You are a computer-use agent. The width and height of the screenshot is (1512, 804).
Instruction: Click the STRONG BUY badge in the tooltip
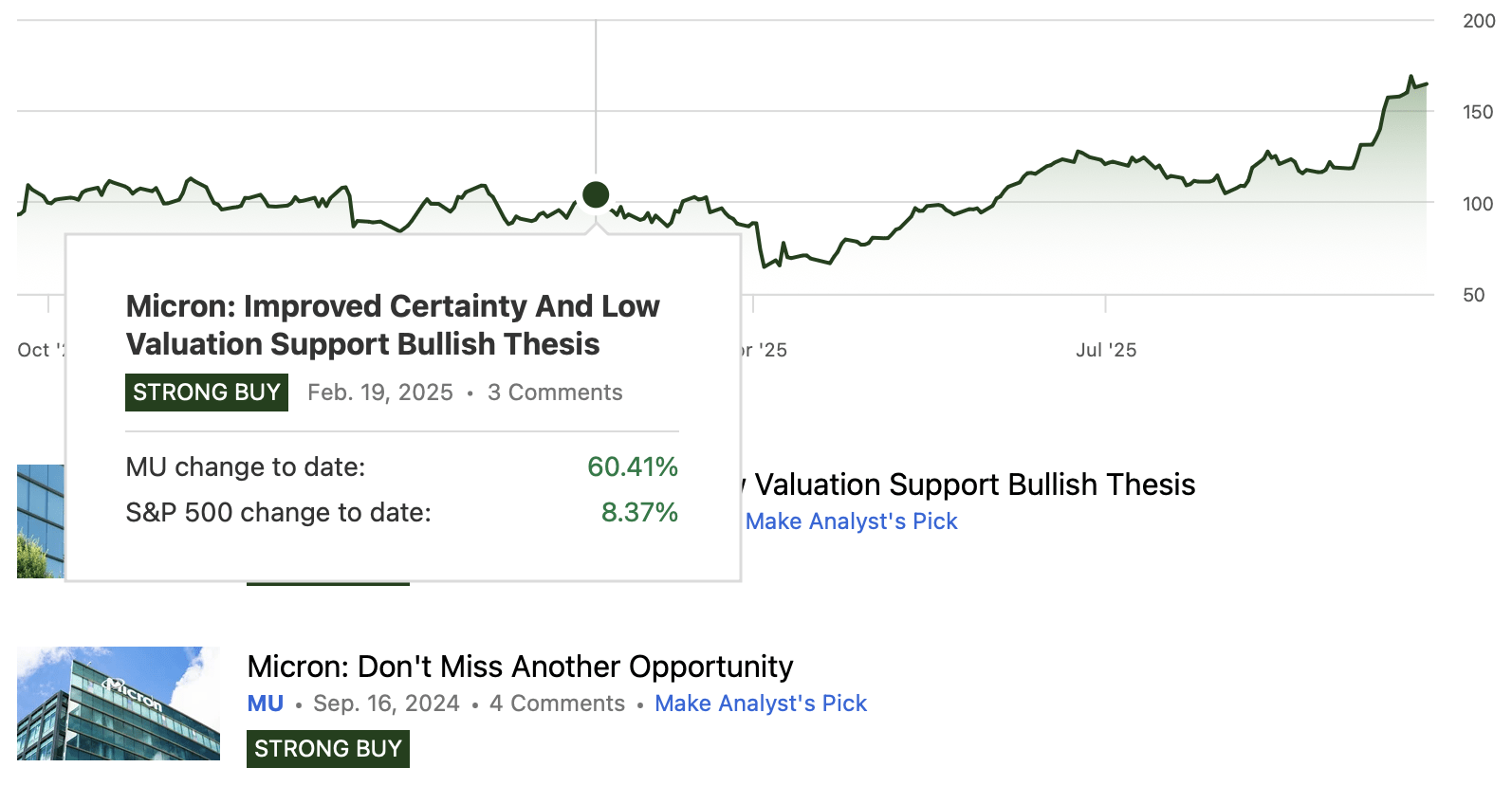(206, 392)
